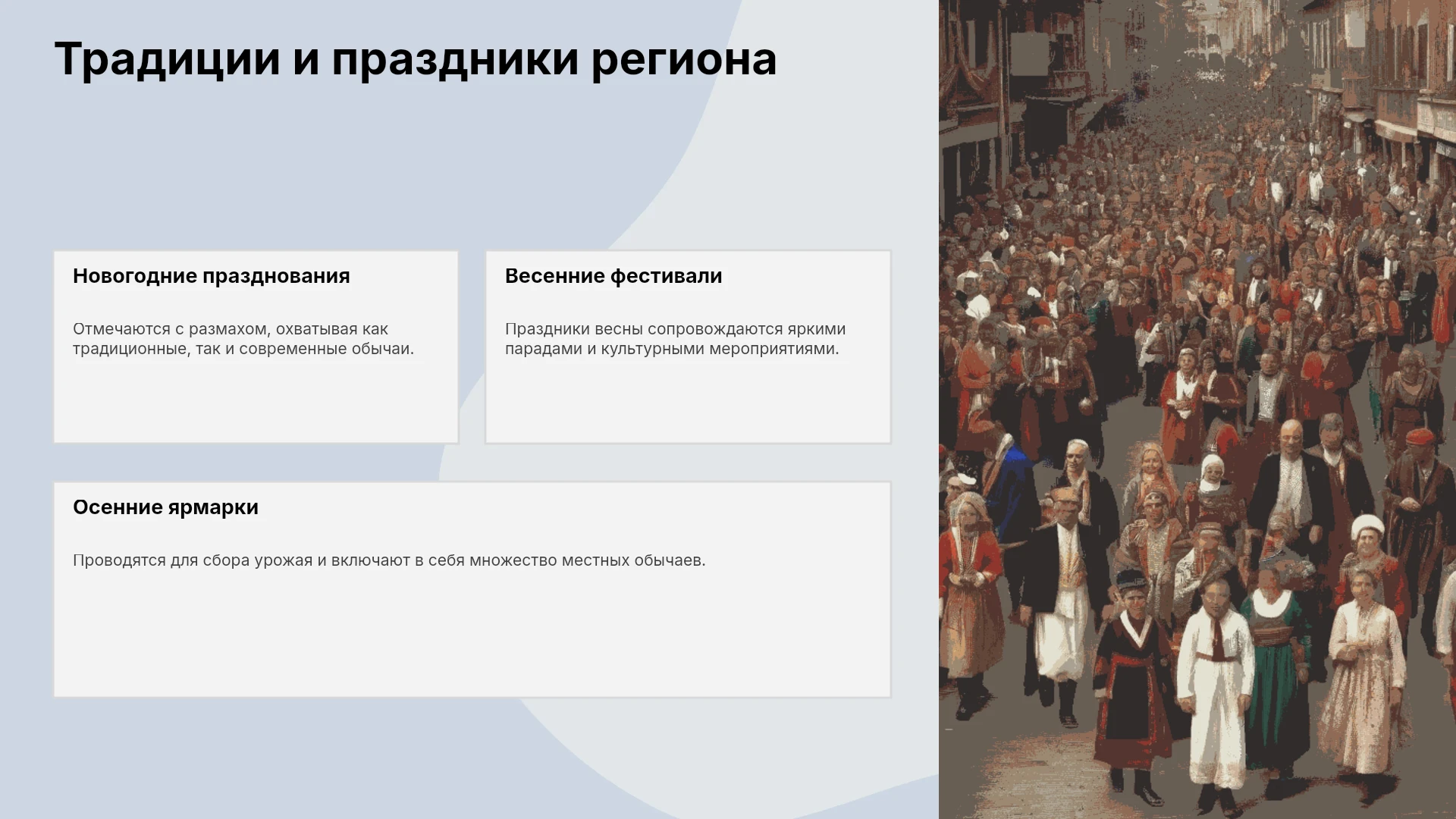Screen dimensions: 1456x819
Task: Select the text starting "Отмечаются с размахом"
Action: click(x=243, y=339)
